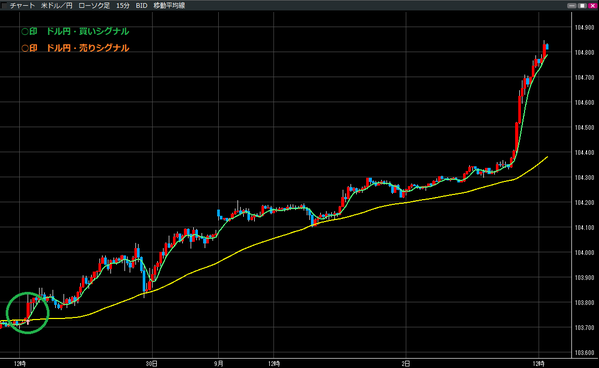599x368 pixels.
Task: Click the 104.800 price axis label
Action: click(584, 53)
